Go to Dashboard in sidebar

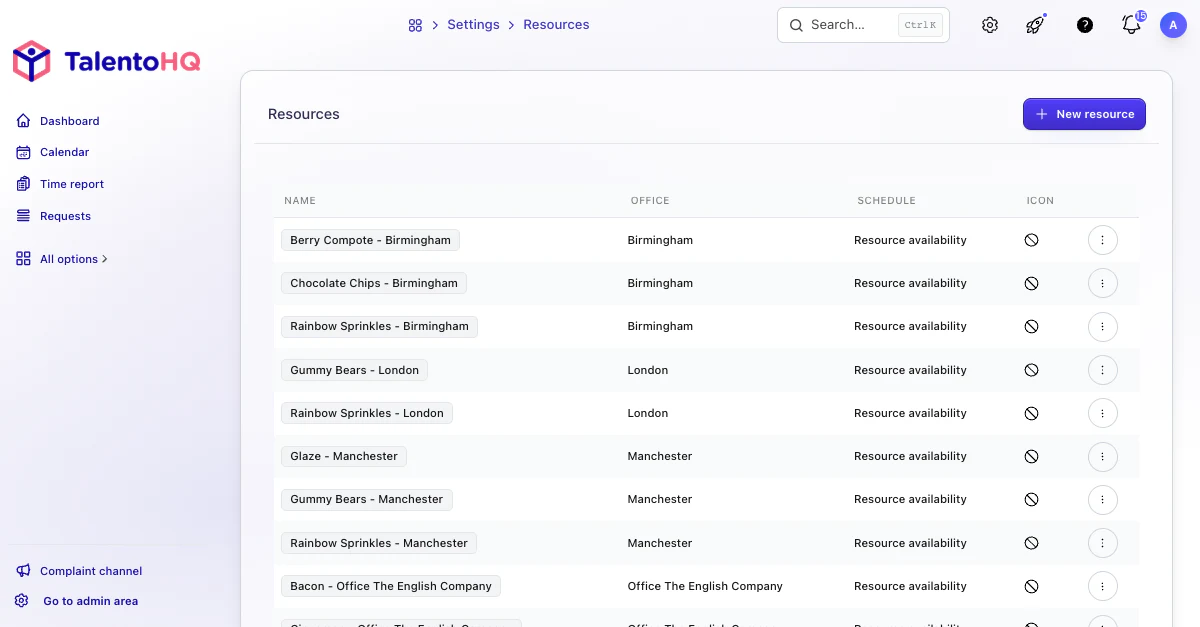(x=70, y=121)
